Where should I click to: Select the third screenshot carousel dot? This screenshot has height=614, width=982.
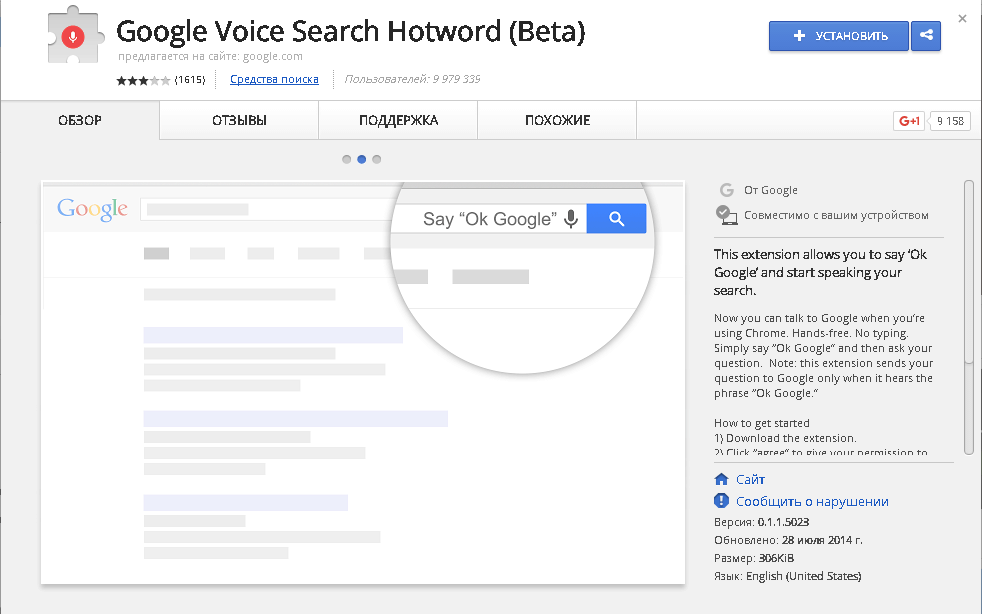pos(377,159)
